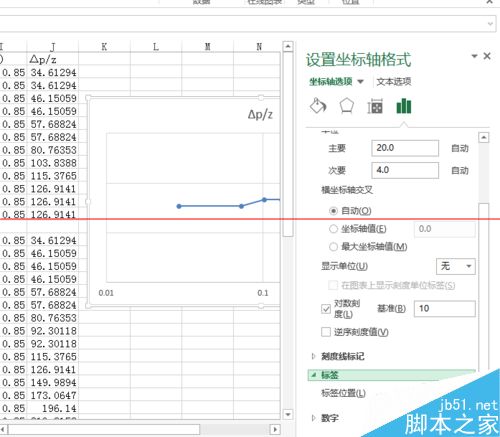The height and width of the screenshot is (437, 500).
Task: Select cell with value 173.0647
Action: point(53,395)
